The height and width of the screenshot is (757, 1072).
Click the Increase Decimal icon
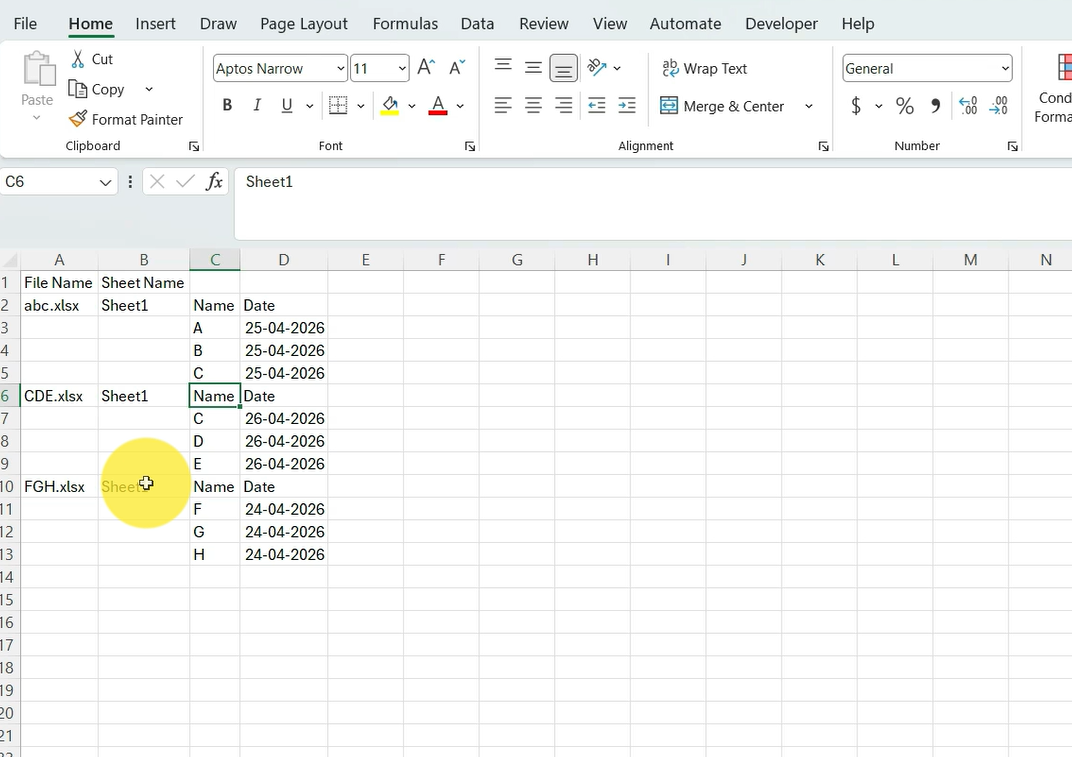pyautogui.click(x=968, y=106)
